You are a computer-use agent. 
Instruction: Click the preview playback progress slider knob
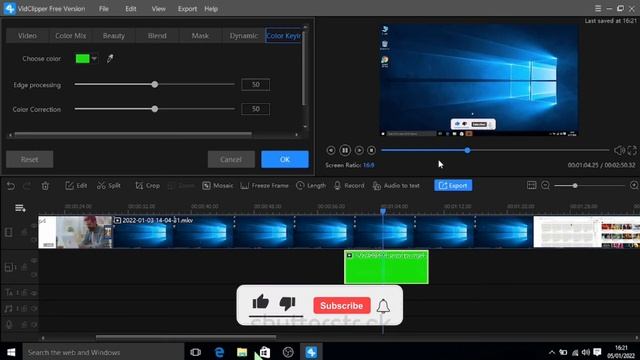coord(467,150)
